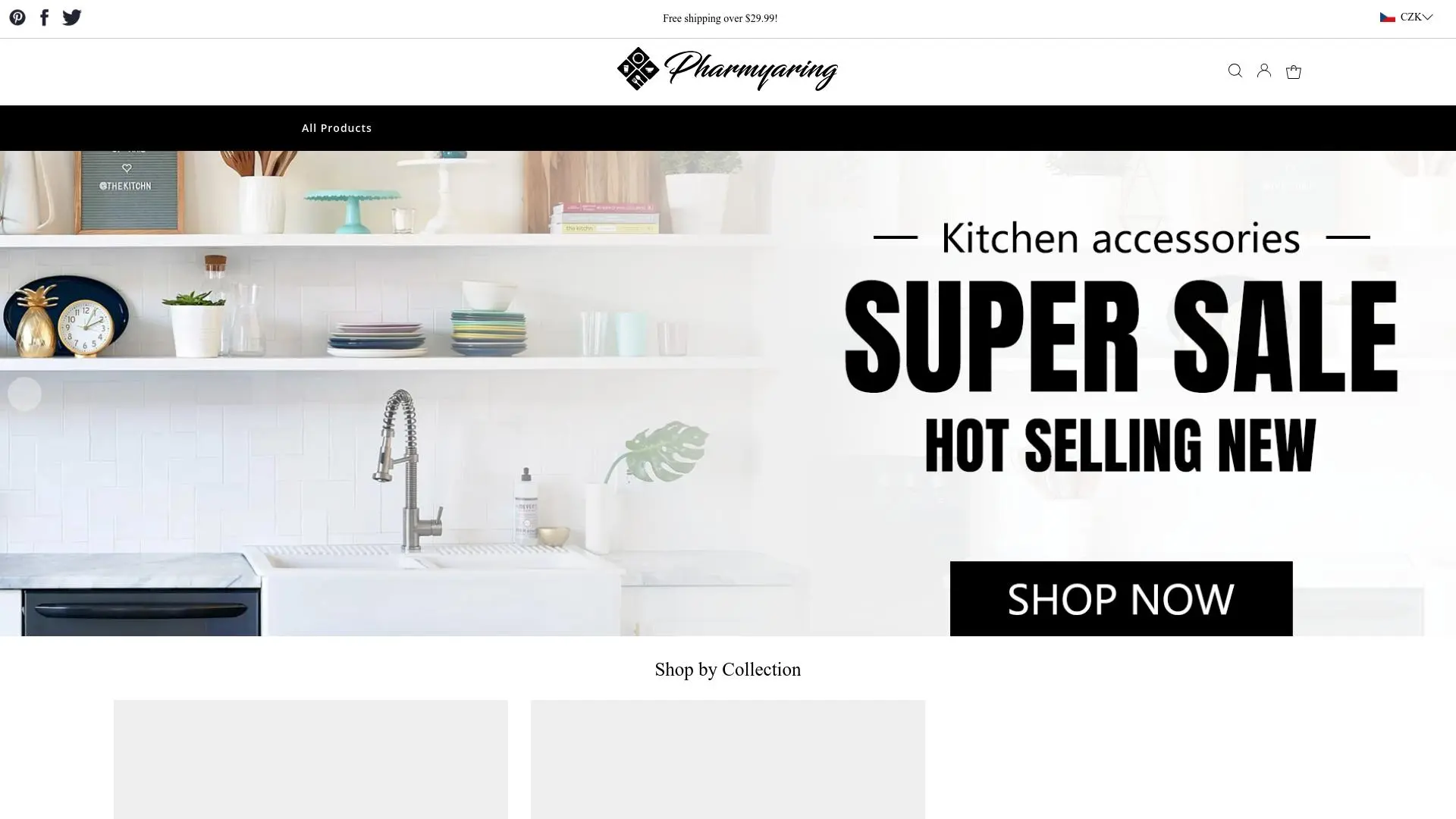The height and width of the screenshot is (819, 1456).
Task: Click the Kitchen accessories banner heading
Action: (1121, 237)
